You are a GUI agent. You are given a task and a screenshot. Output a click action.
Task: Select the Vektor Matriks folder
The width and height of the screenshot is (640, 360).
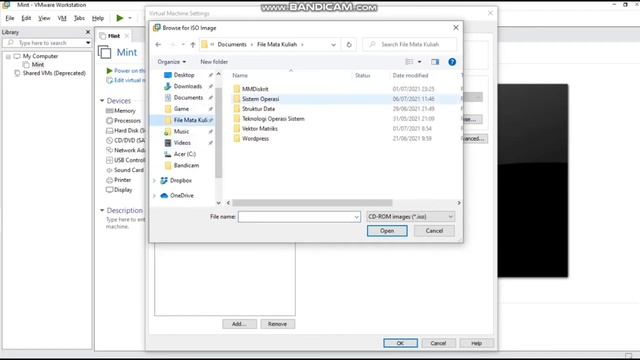coord(259,128)
